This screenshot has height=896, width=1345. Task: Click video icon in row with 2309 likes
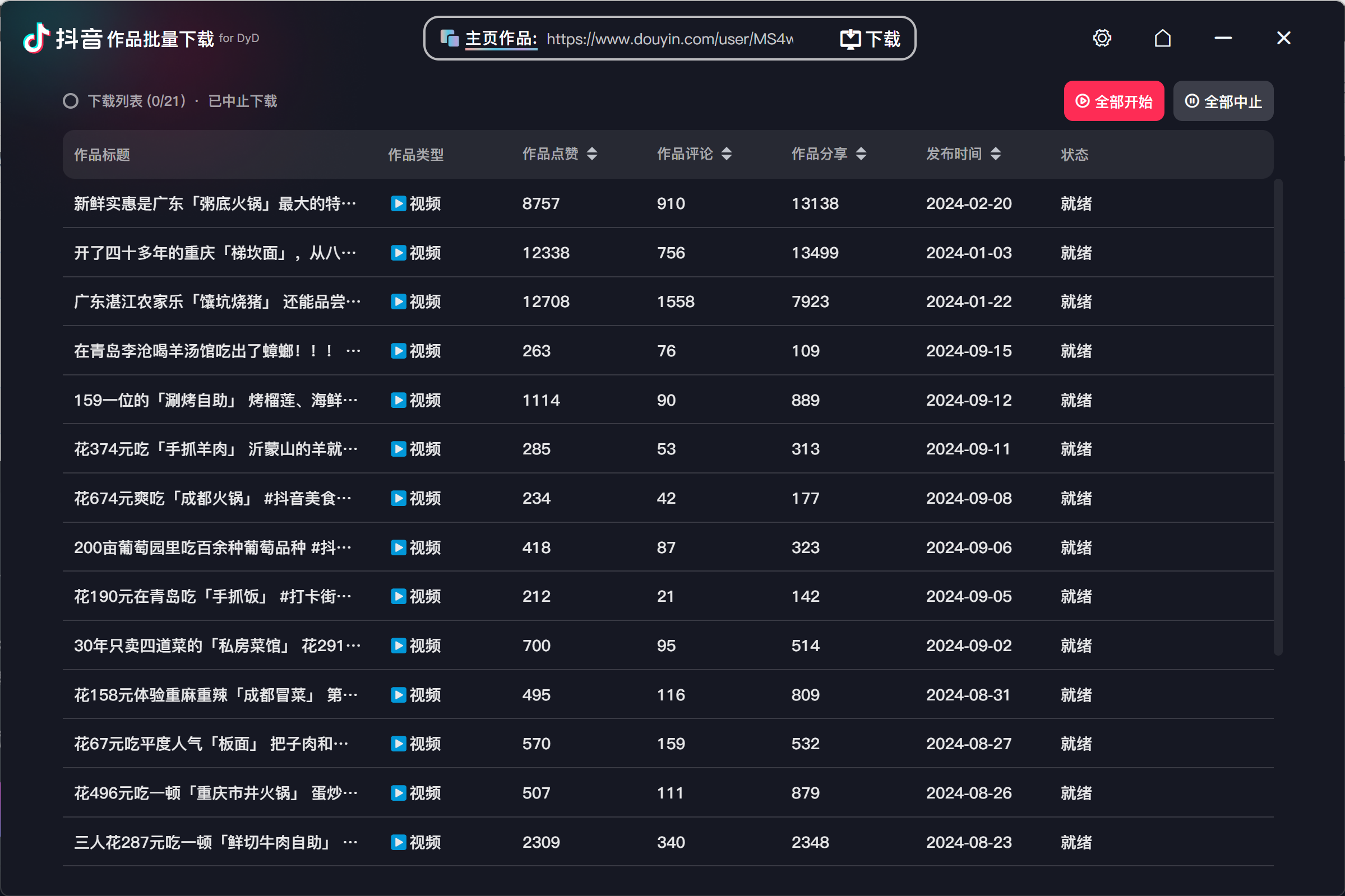click(399, 842)
